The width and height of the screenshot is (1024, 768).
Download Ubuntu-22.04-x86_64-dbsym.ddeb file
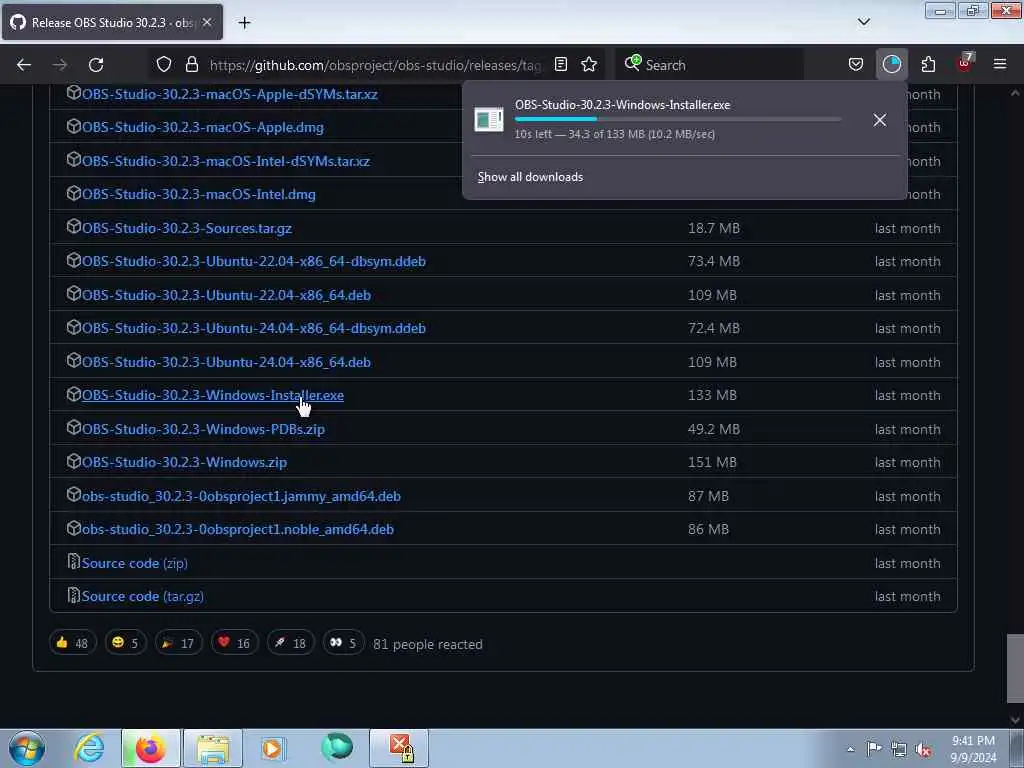253,261
